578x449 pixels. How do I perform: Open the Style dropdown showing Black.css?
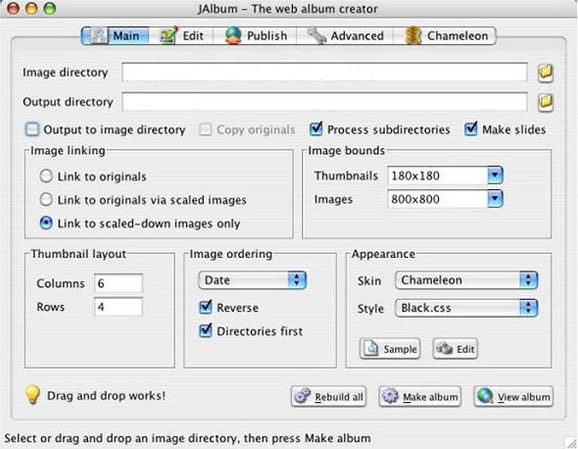tap(466, 308)
